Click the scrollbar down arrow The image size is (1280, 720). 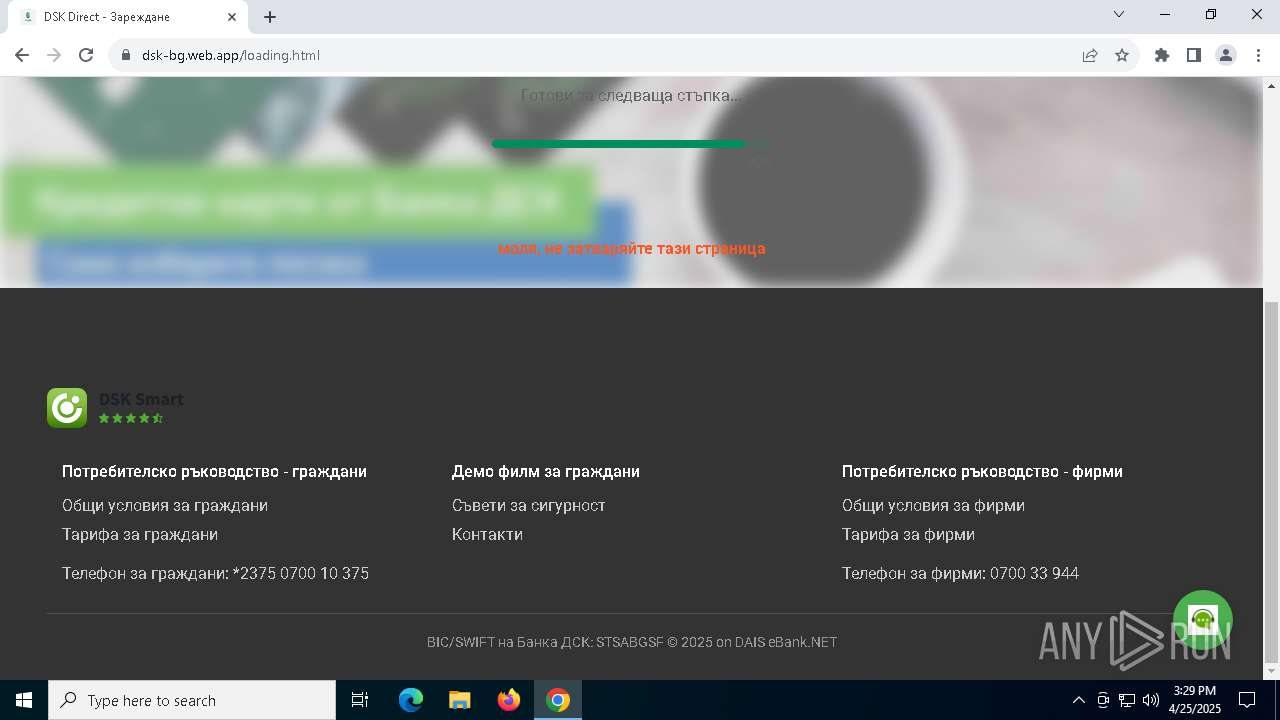coord(1271,672)
